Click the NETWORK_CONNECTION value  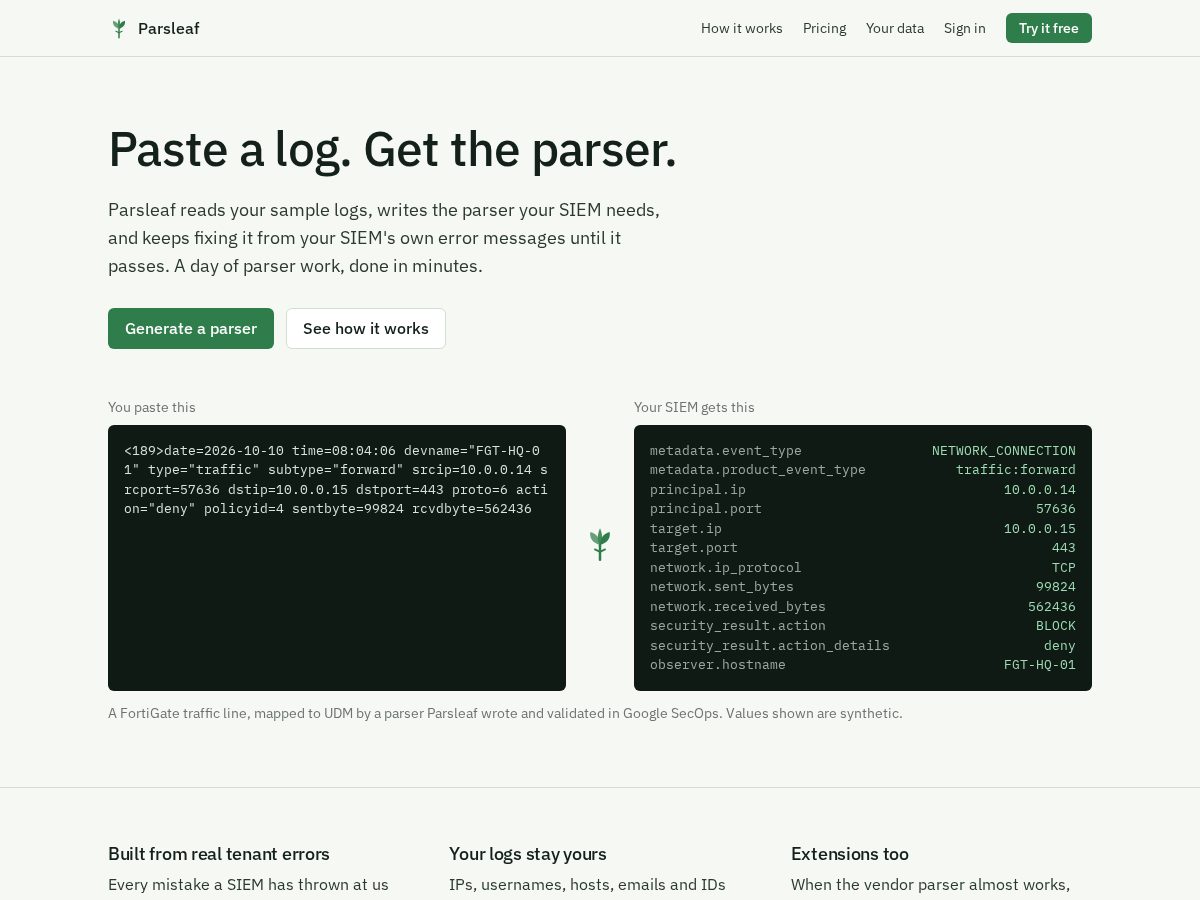pyautogui.click(x=1004, y=451)
